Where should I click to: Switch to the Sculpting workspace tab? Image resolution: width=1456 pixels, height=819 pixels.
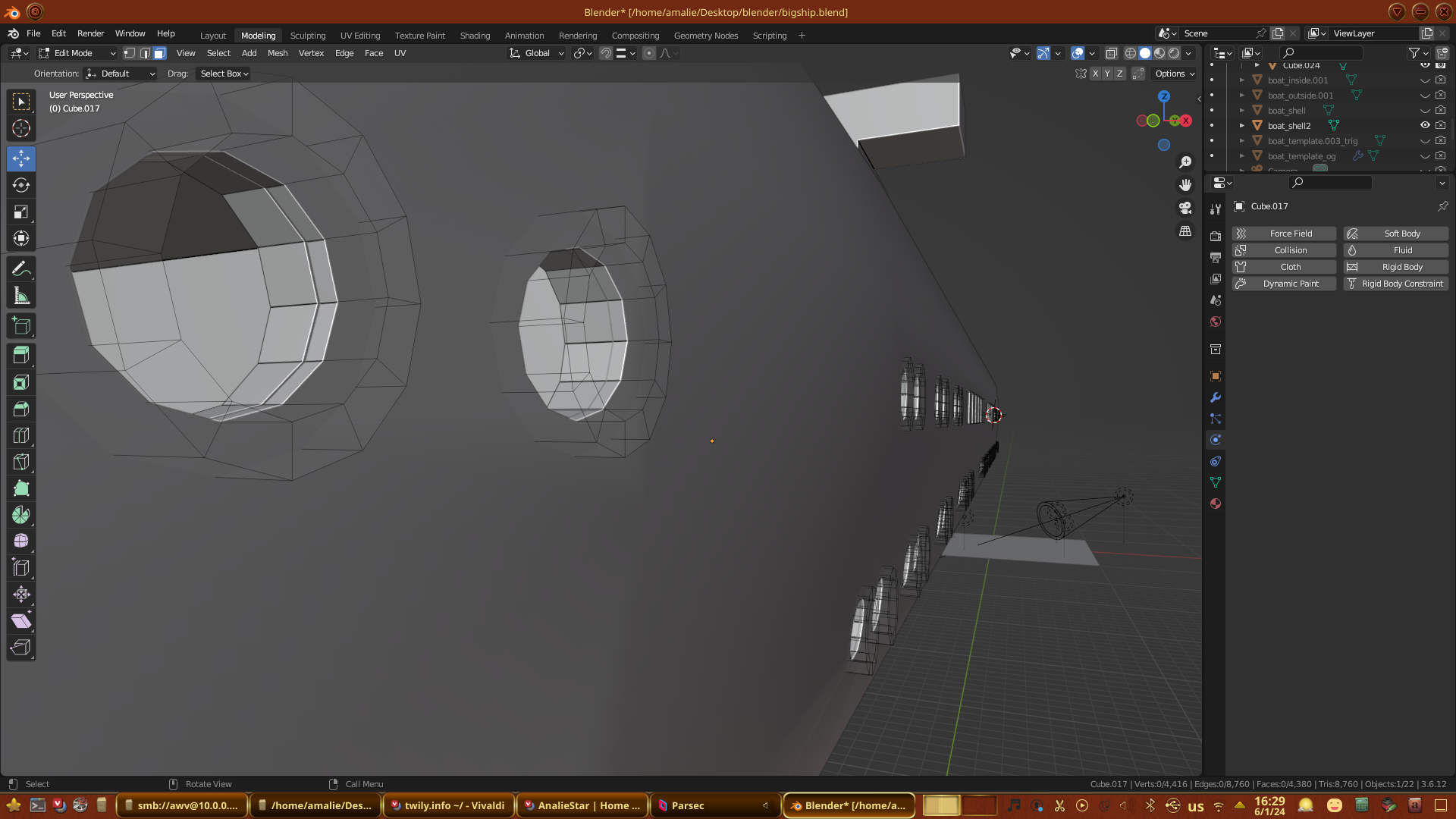tap(307, 36)
